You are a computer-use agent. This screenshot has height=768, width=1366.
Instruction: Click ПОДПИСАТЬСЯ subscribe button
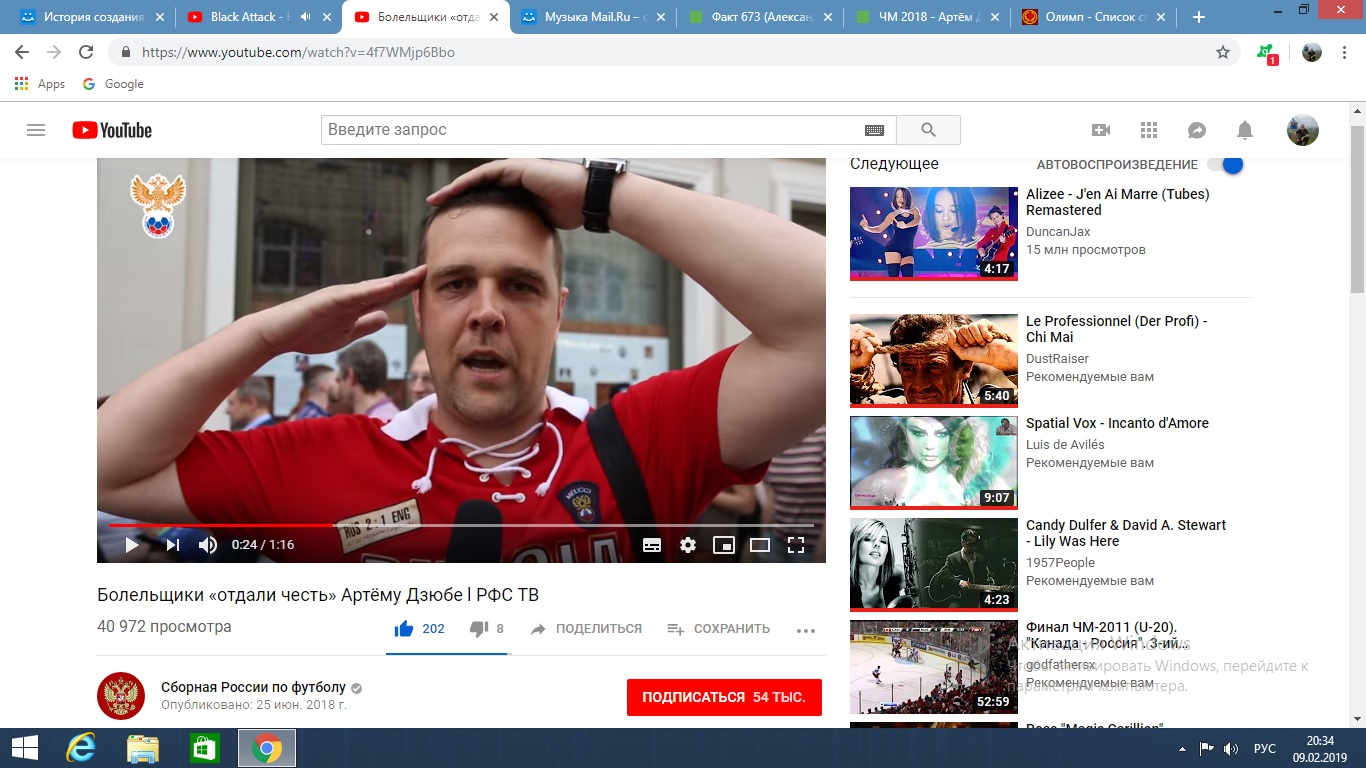coord(724,697)
